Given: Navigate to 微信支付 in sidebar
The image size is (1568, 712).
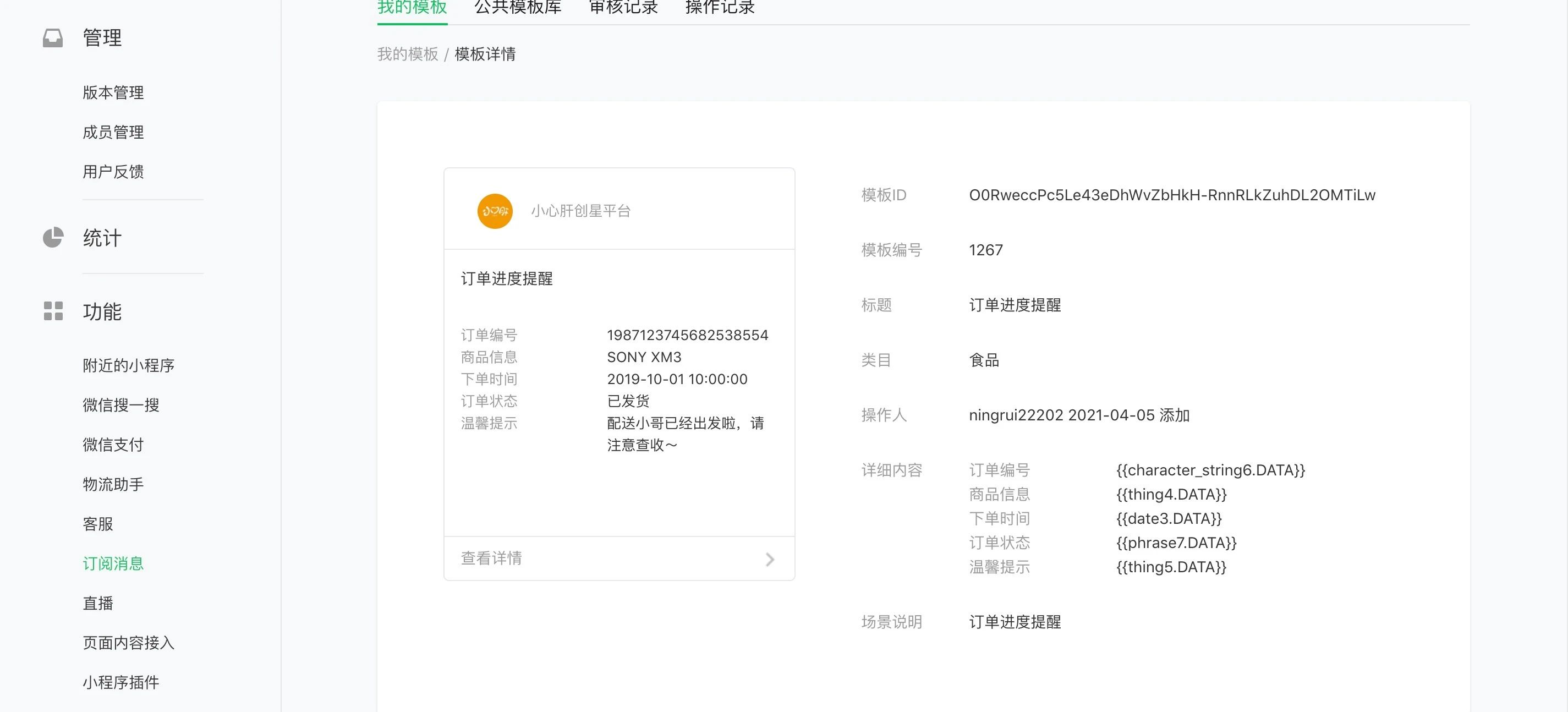Looking at the screenshot, I should tap(113, 444).
